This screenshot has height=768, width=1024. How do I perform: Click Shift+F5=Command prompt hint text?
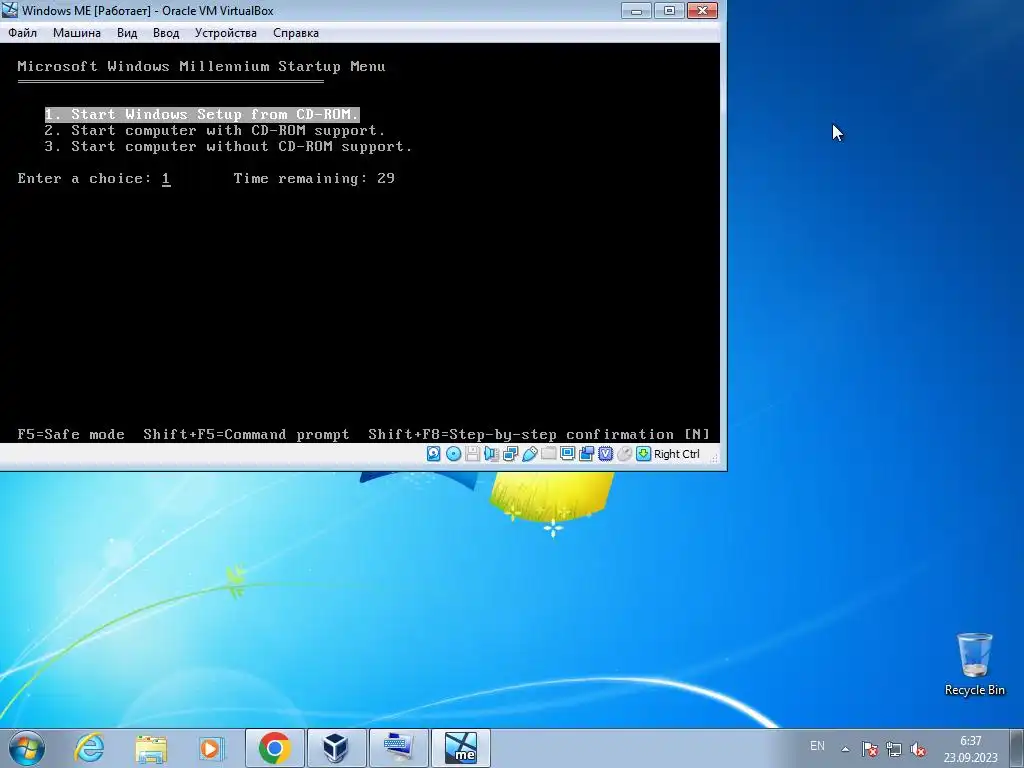click(x=246, y=434)
